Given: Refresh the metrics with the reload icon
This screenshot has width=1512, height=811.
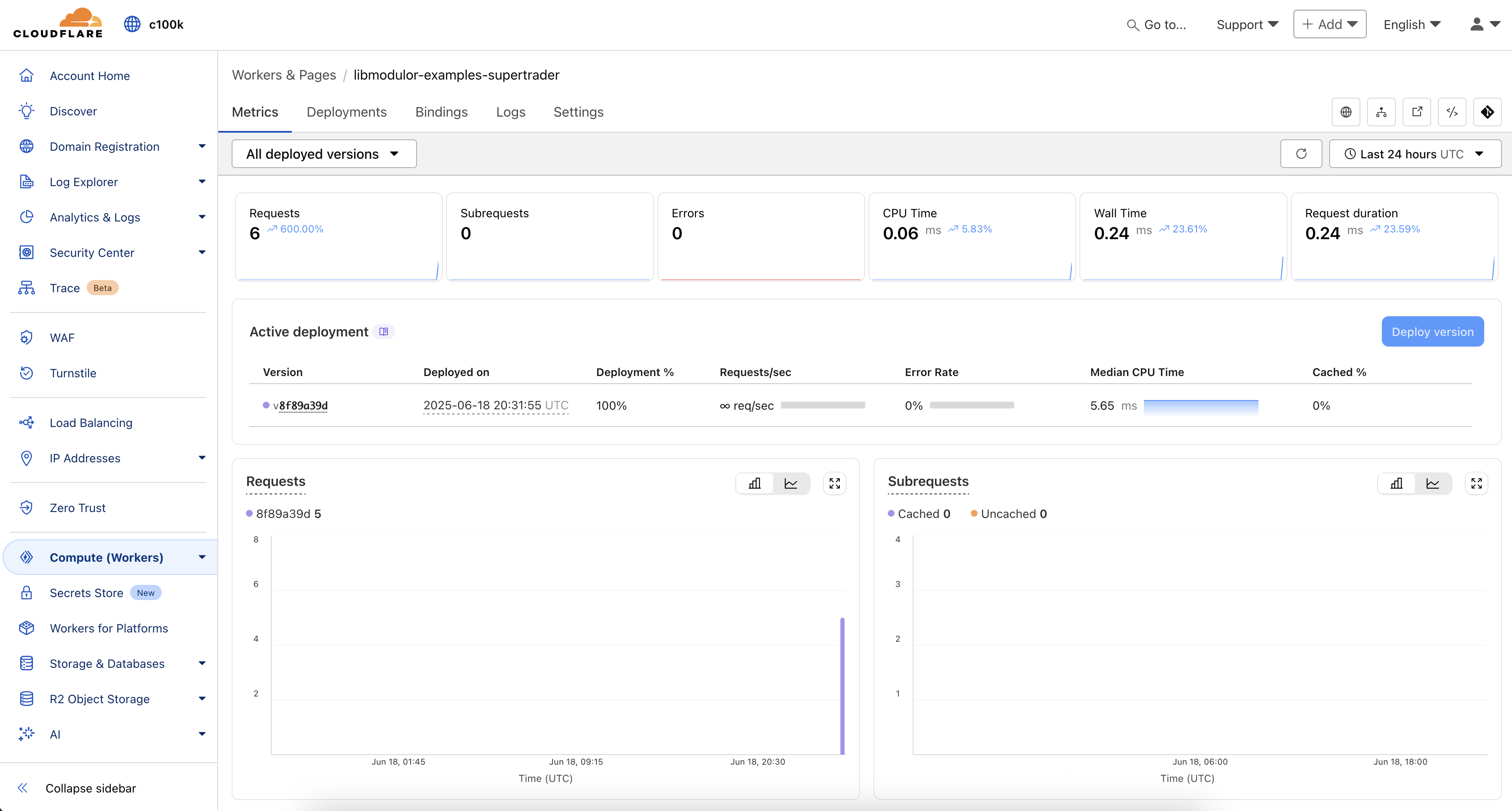Looking at the screenshot, I should (1301, 153).
